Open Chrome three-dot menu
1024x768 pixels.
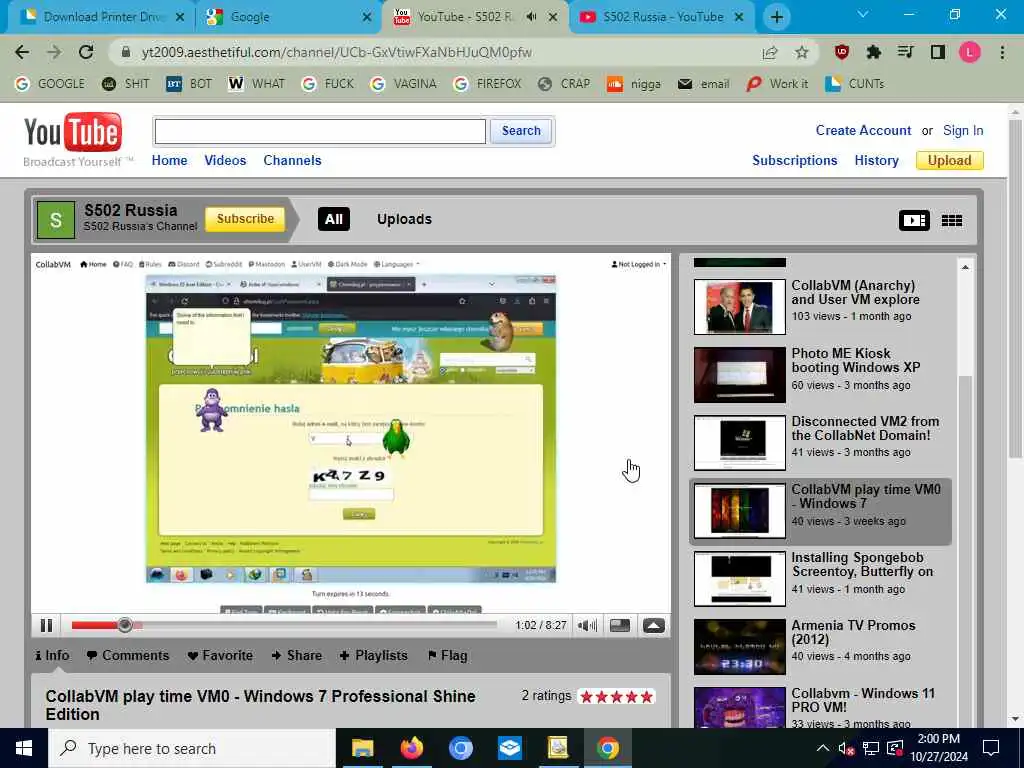click(1002, 52)
